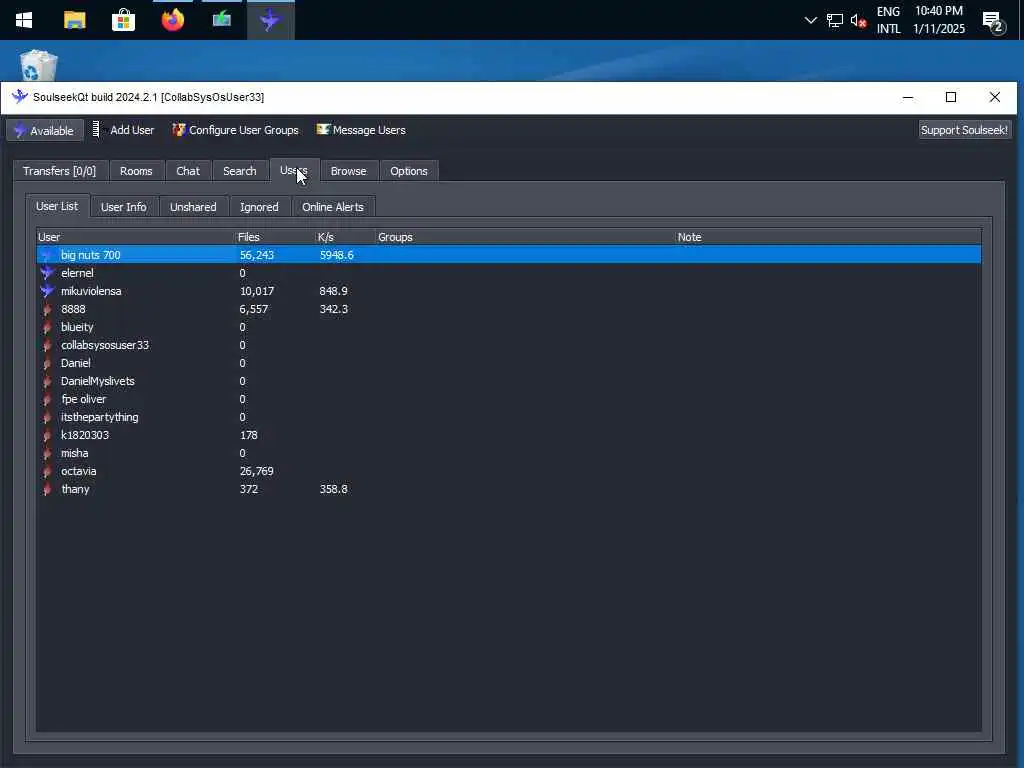The height and width of the screenshot is (768, 1024).
Task: Open the notification center icon
Action: 994,21
